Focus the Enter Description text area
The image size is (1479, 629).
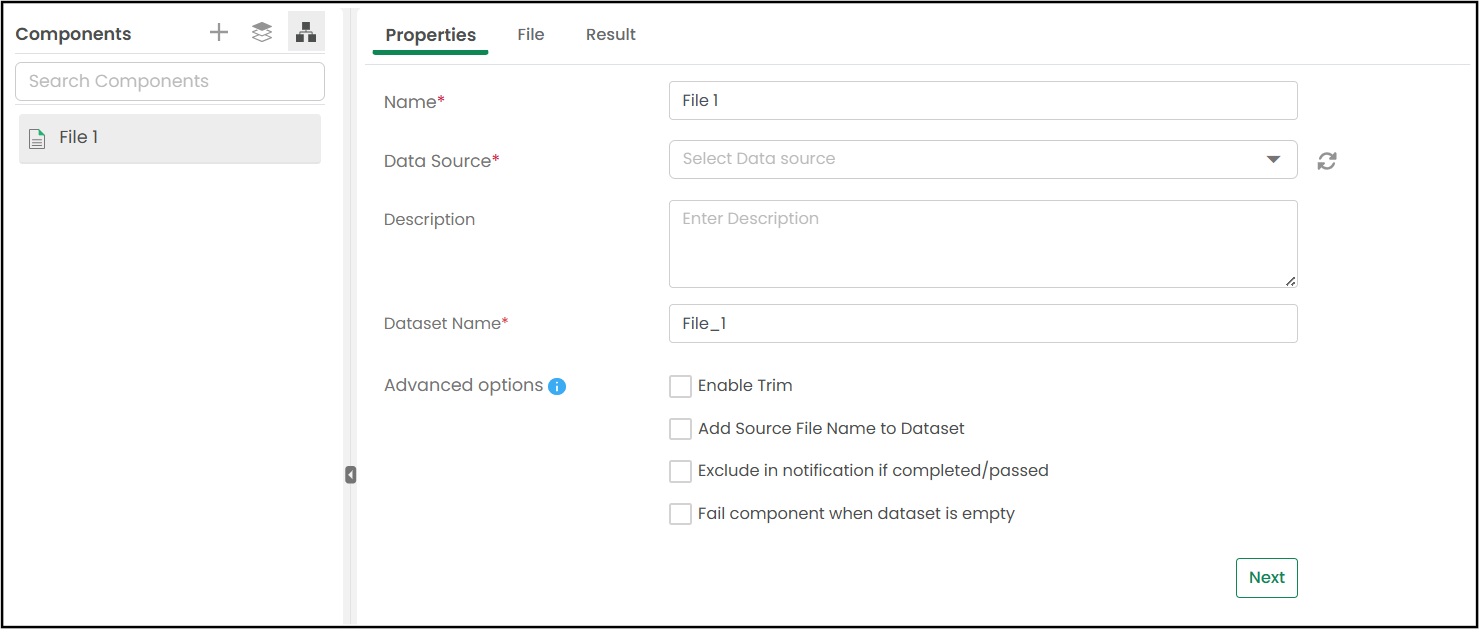click(982, 243)
